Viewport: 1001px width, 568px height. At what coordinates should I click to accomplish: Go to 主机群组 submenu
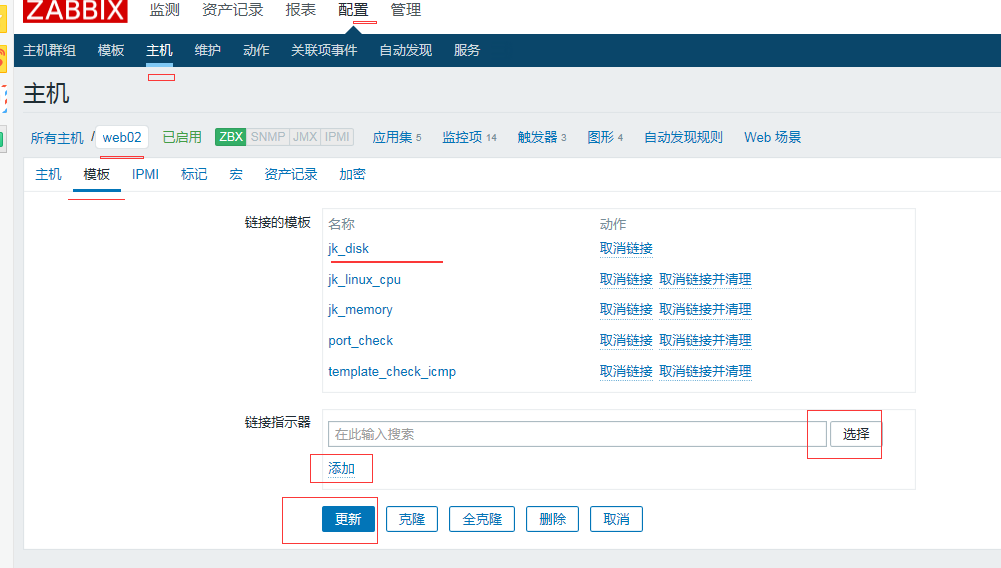(x=49, y=50)
